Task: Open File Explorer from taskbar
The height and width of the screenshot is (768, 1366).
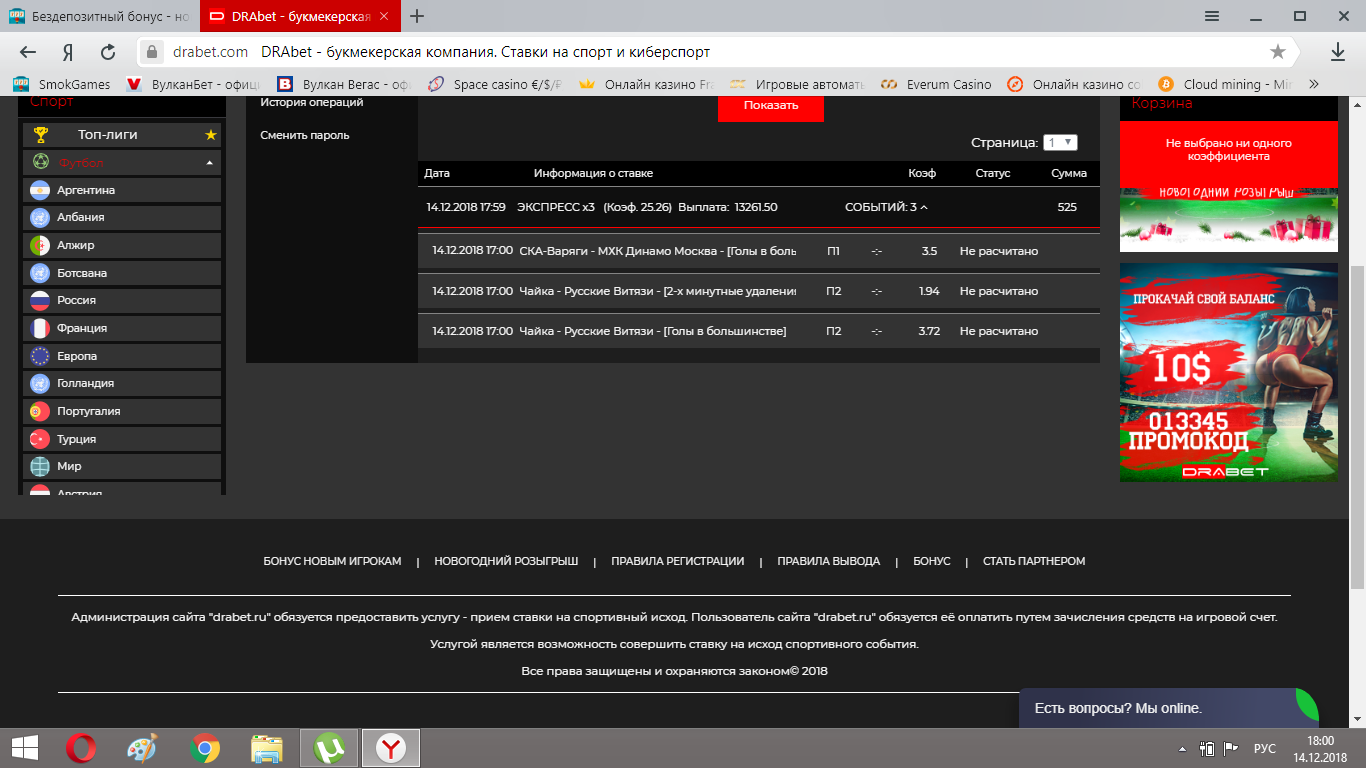Action: (x=267, y=748)
